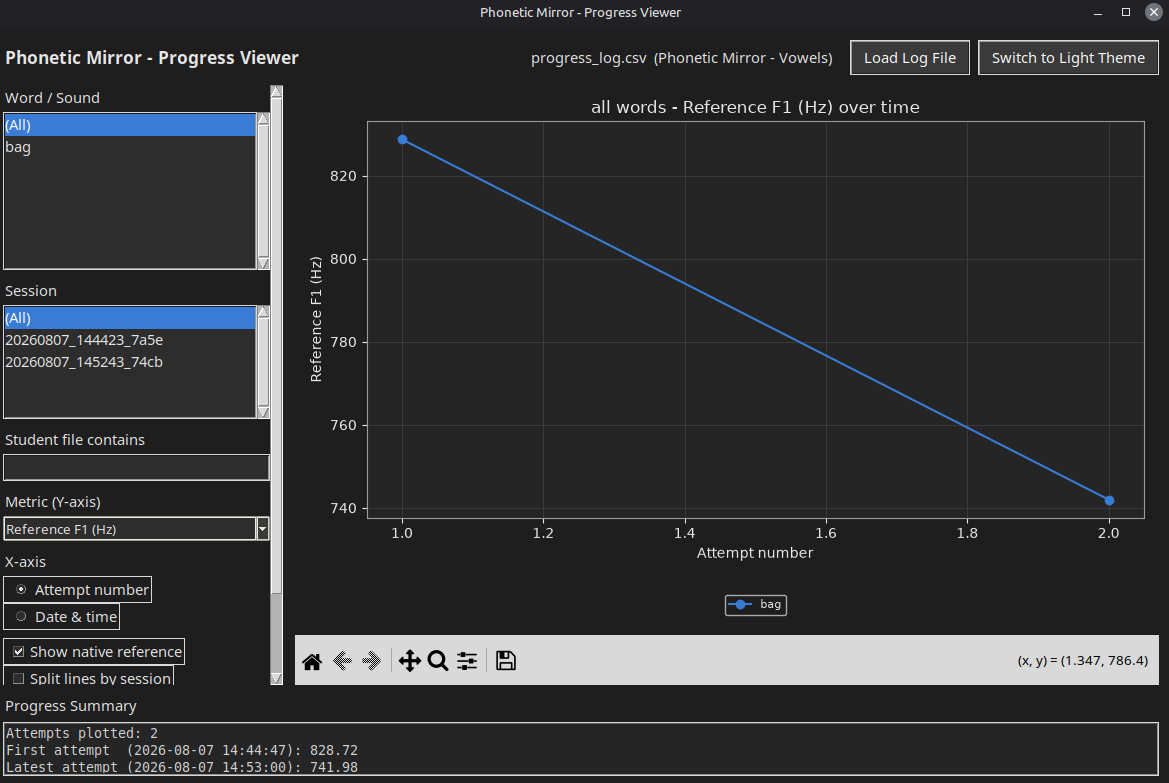The image size is (1169, 783).
Task: Click Latest attempt summary line
Action: [x=182, y=767]
